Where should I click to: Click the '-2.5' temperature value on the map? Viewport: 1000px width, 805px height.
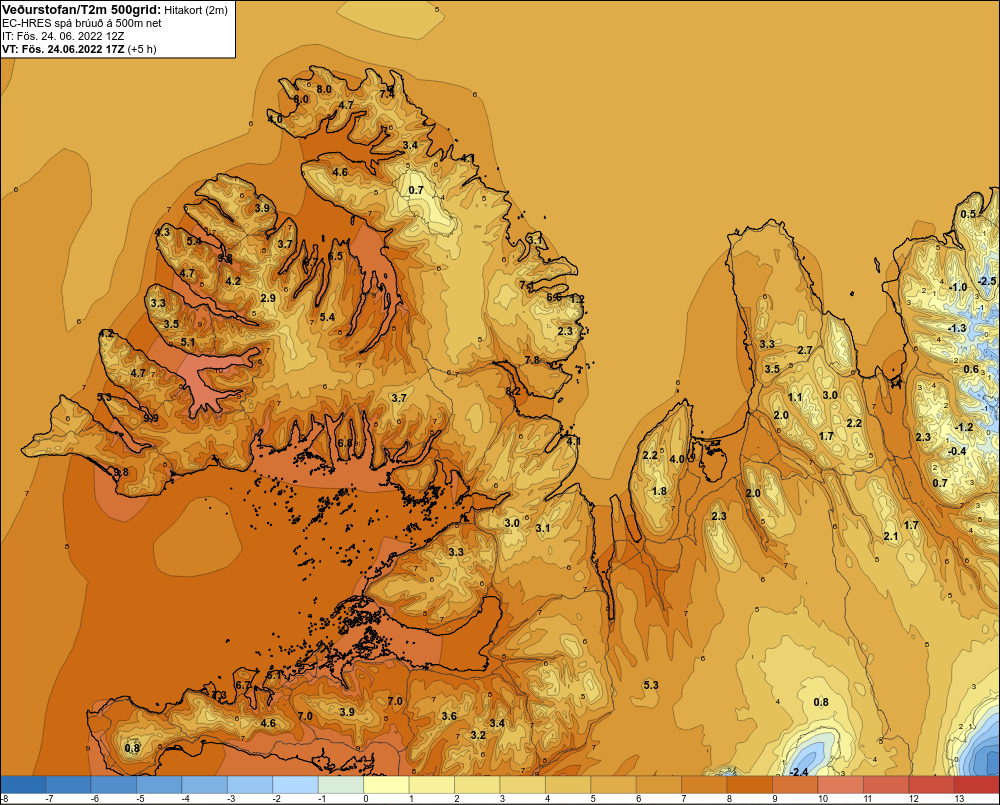click(x=986, y=281)
